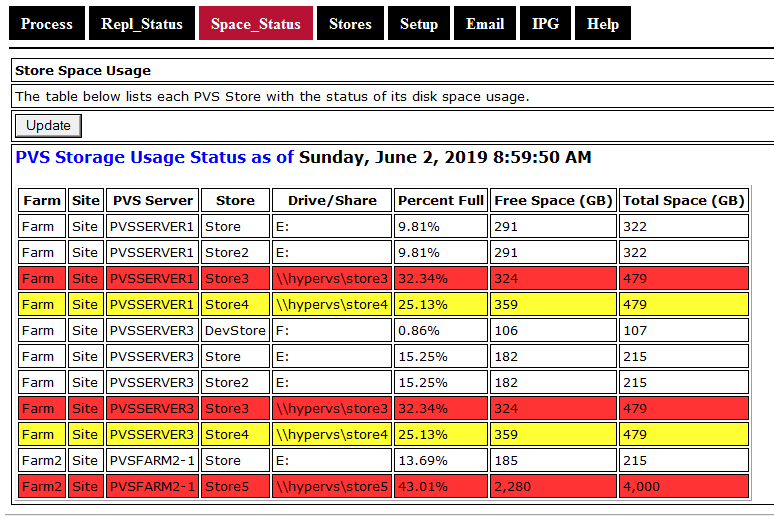Select the 43.01% percent full cell
Screen dimensions: 774x523
click(x=441, y=487)
